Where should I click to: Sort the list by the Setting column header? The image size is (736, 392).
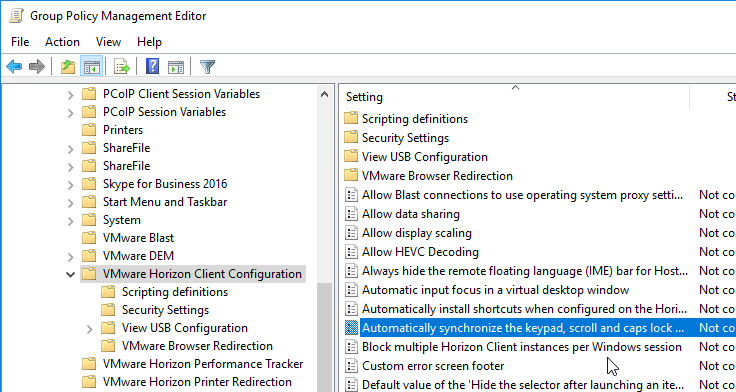(514, 97)
